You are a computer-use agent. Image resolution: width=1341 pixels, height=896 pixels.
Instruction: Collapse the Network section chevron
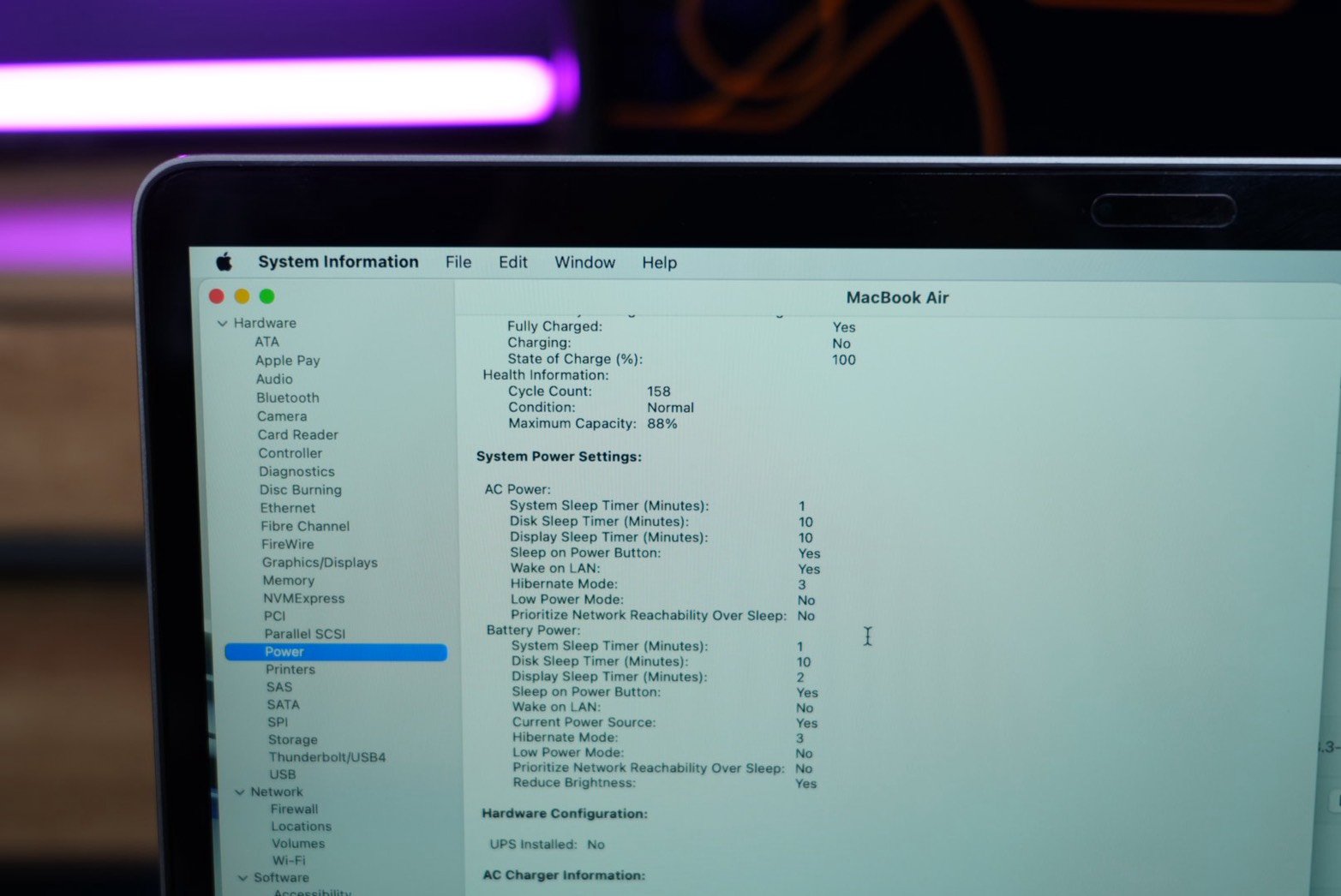(240, 792)
